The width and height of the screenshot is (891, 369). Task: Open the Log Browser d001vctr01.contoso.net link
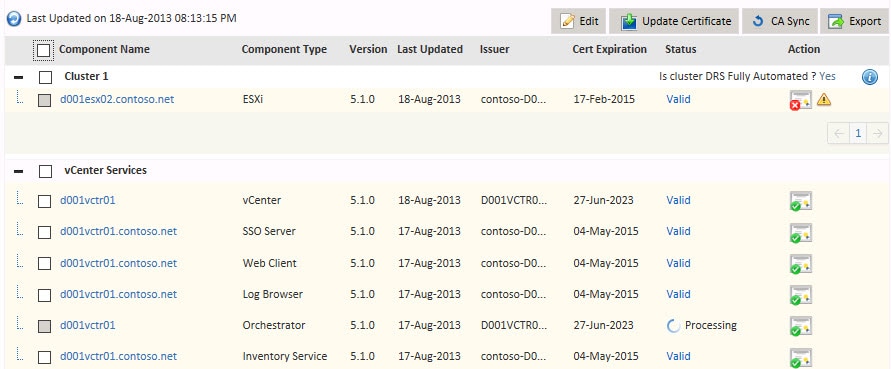tap(118, 295)
